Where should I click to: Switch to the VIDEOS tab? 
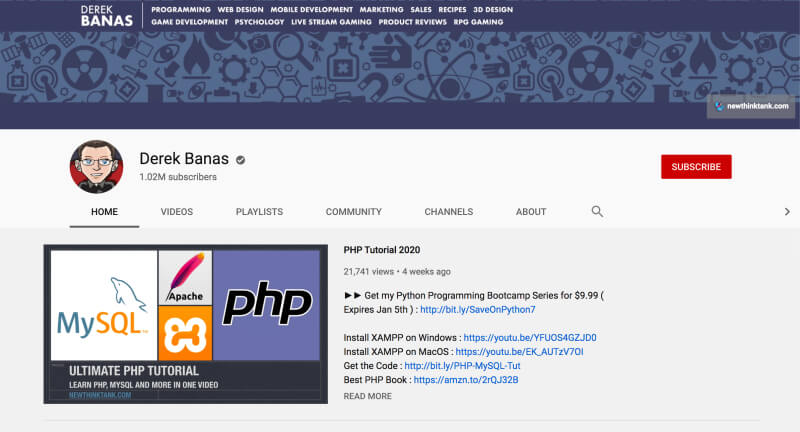point(177,212)
